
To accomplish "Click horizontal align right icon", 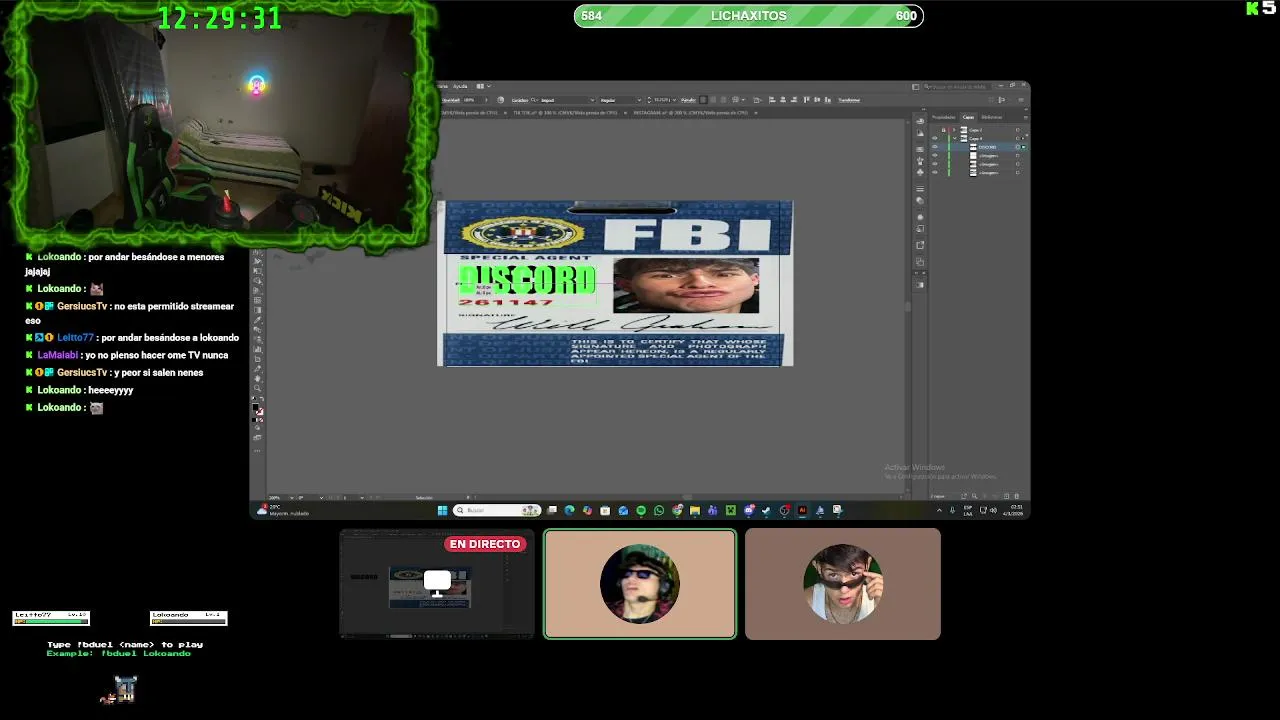I will point(793,100).
